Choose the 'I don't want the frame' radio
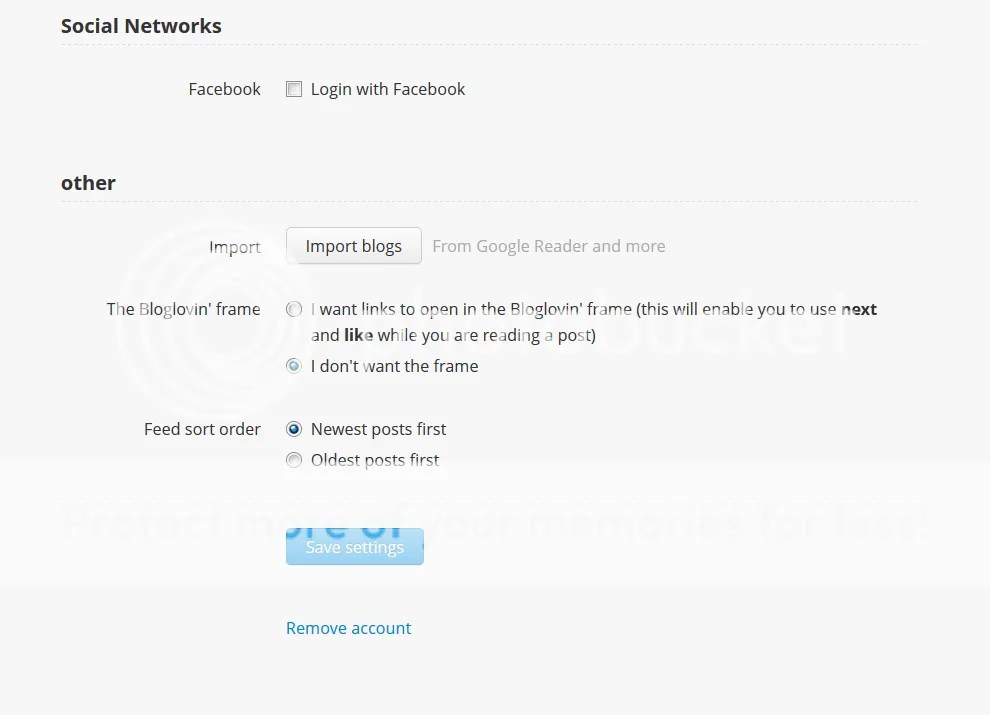The height and width of the screenshot is (715, 990). 294,366
